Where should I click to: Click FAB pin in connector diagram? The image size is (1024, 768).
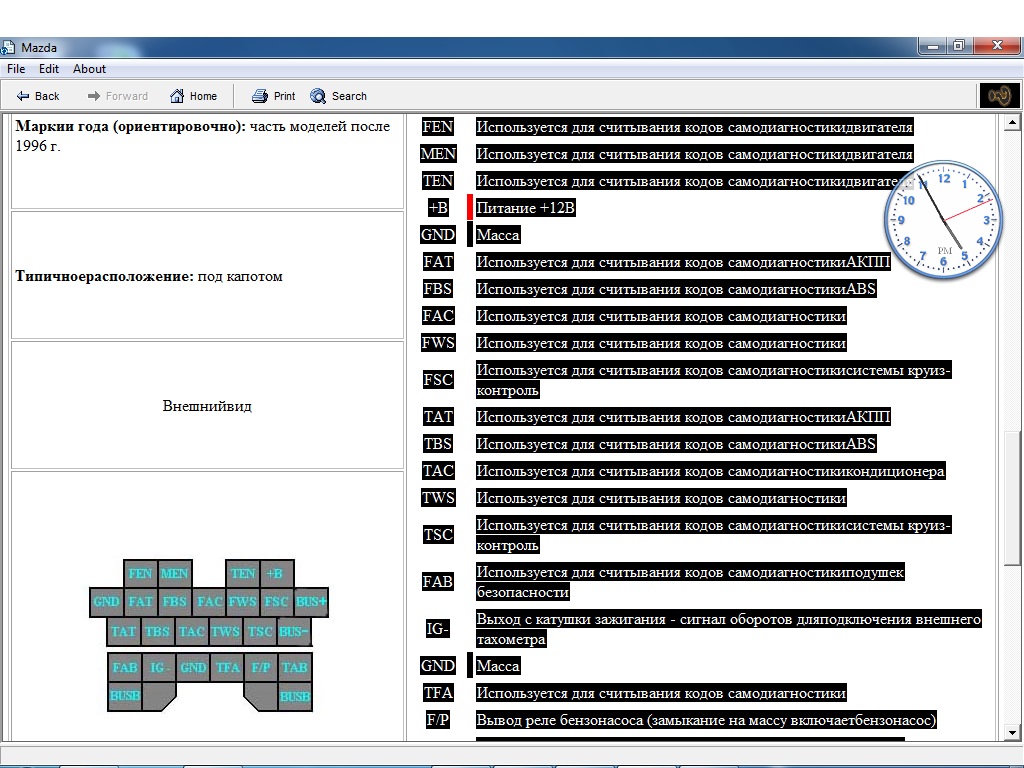tap(125, 667)
